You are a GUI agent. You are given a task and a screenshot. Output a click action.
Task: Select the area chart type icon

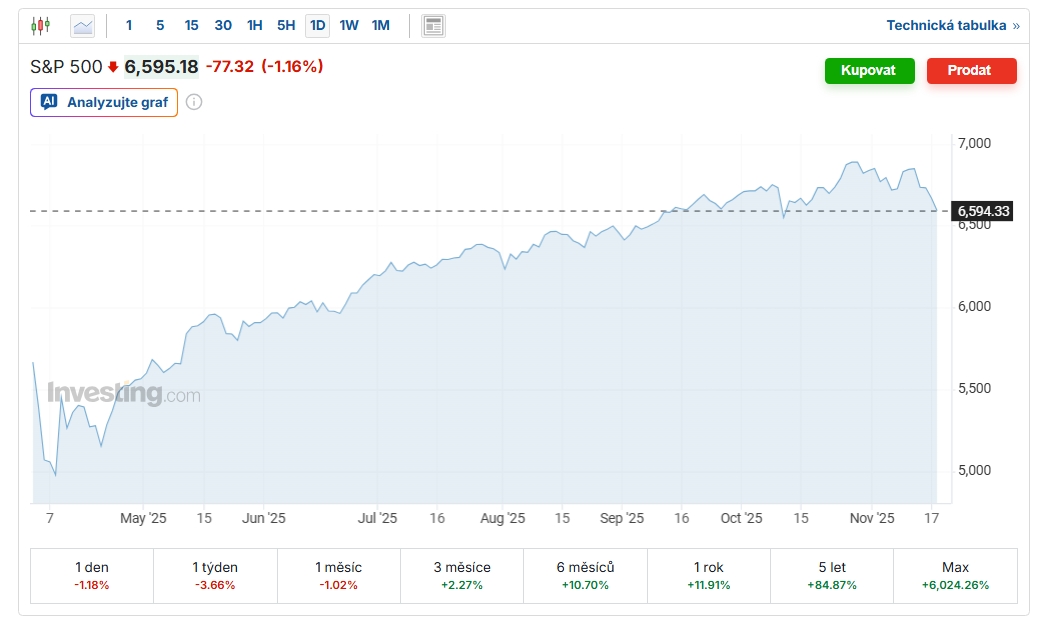[83, 26]
